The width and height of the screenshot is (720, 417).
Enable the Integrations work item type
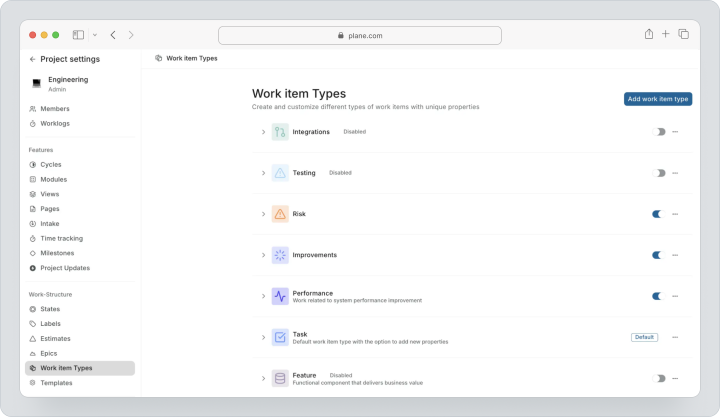tap(658, 132)
